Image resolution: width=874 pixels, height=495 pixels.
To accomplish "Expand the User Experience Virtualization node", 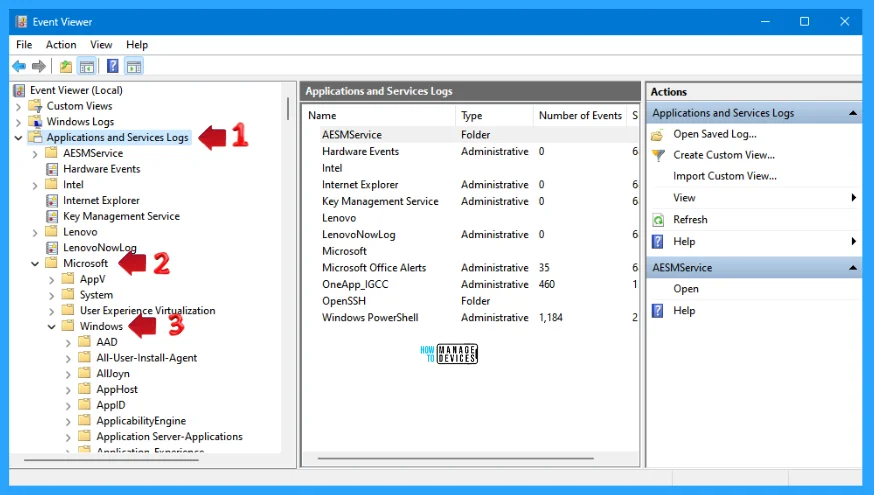I will click(52, 311).
